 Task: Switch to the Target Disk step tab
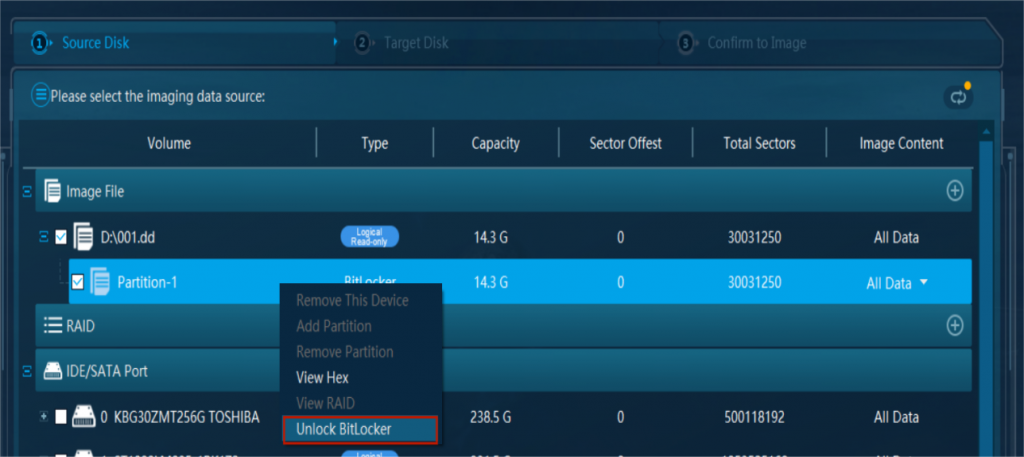coord(415,43)
